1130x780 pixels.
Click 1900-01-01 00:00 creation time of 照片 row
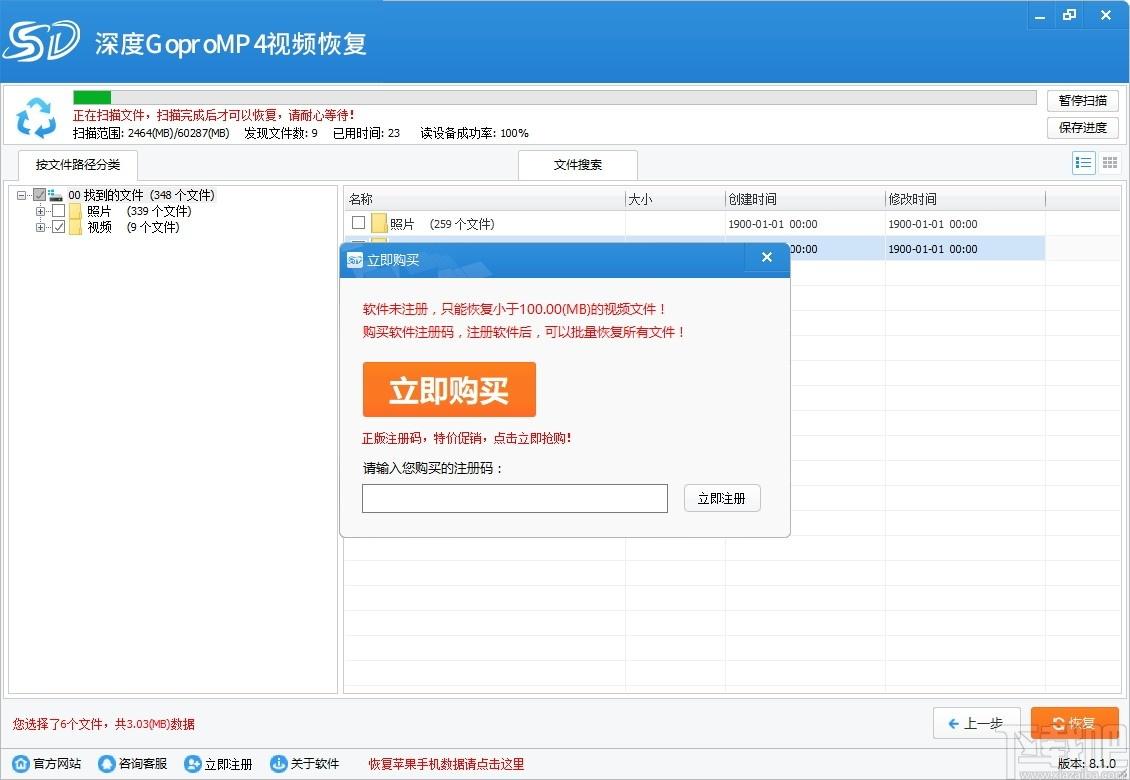pos(773,223)
